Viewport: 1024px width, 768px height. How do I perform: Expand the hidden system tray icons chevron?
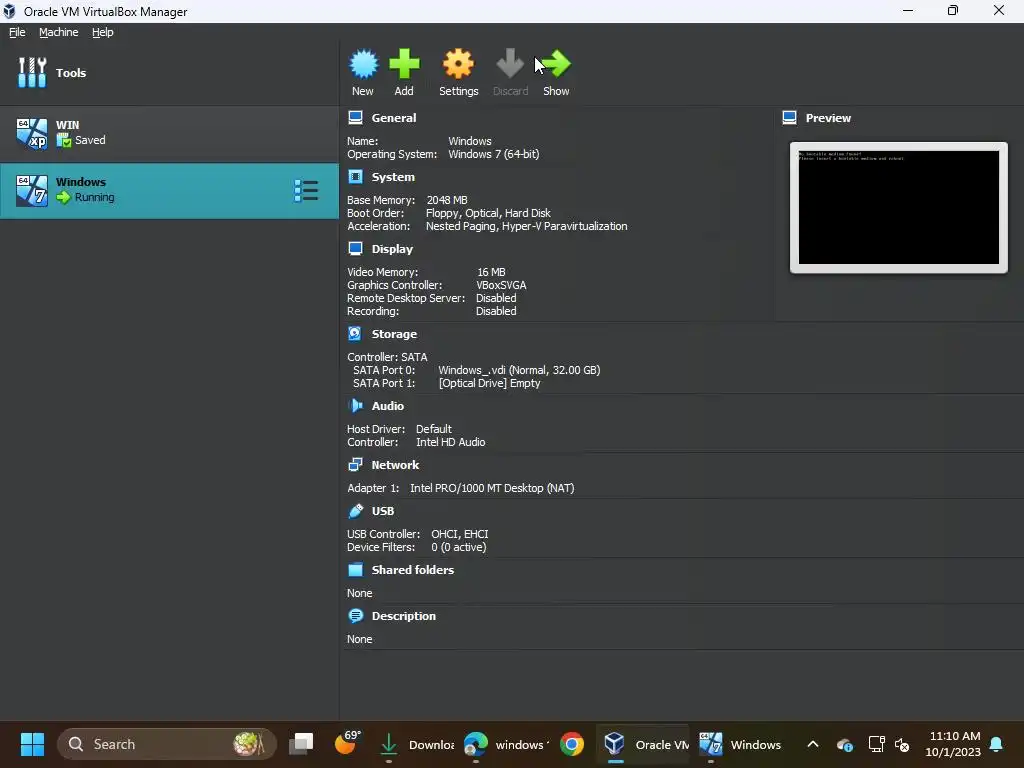(x=813, y=744)
